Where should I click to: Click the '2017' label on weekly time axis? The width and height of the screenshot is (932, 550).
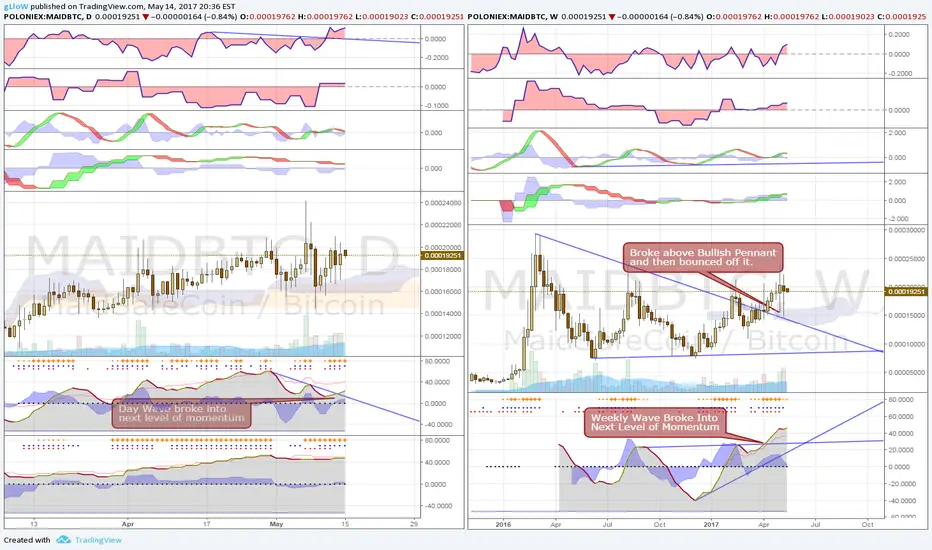pyautogui.click(x=711, y=524)
